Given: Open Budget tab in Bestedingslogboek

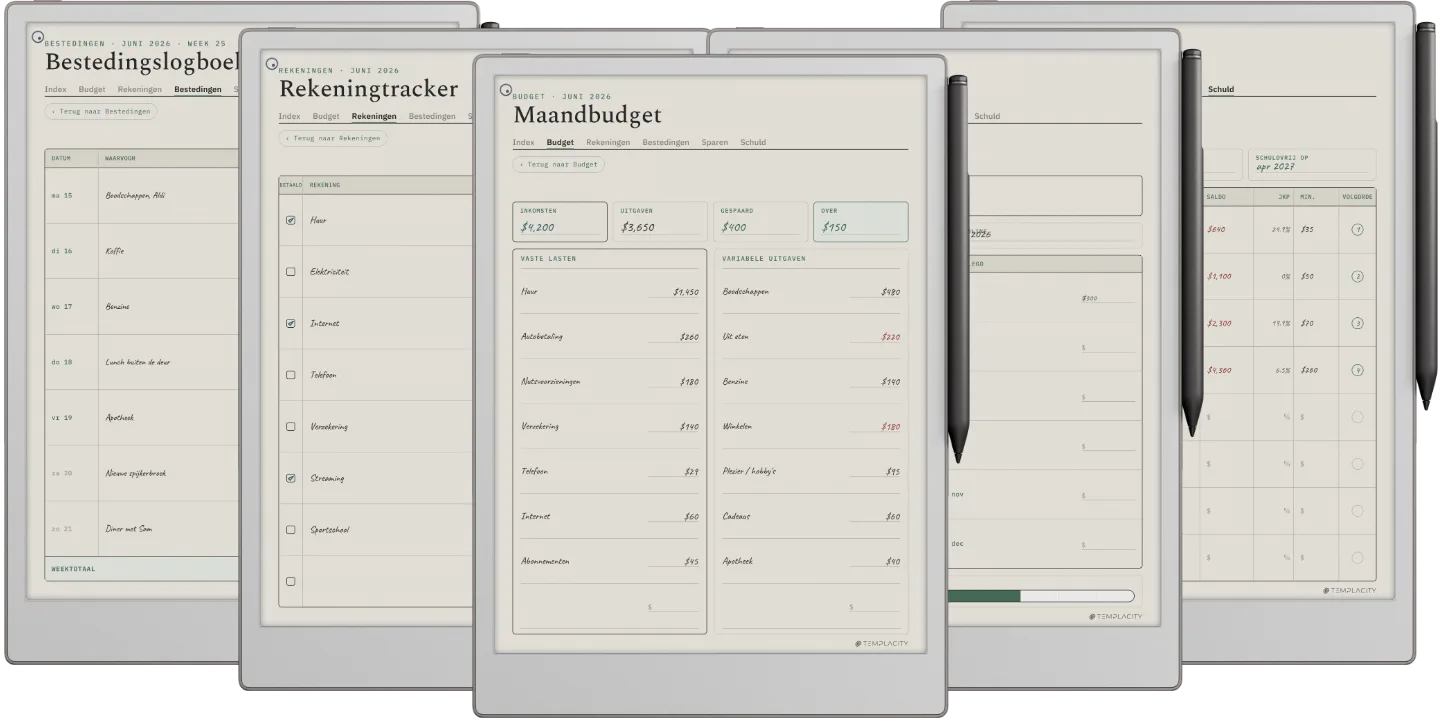Looking at the screenshot, I should pos(92,89).
